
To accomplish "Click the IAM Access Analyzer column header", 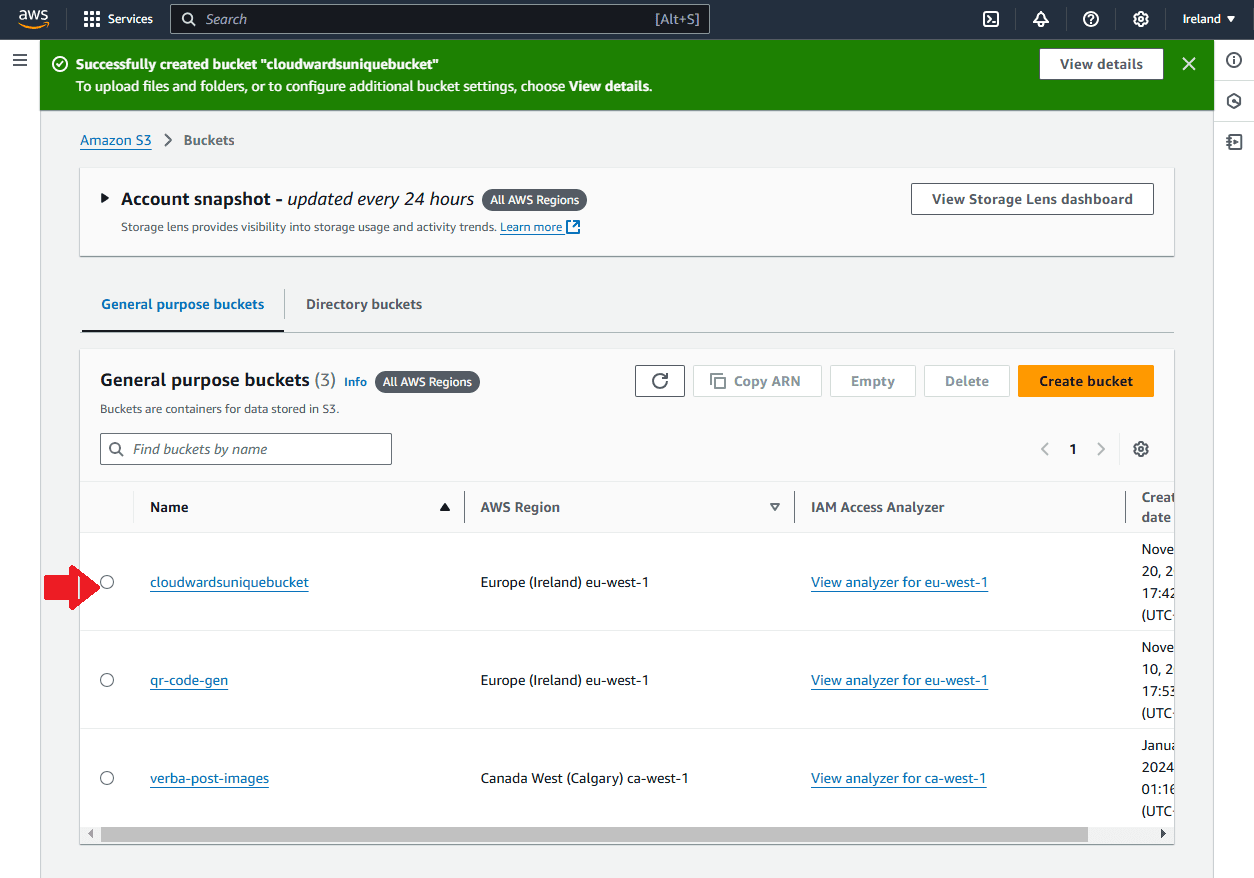I will tap(878, 507).
